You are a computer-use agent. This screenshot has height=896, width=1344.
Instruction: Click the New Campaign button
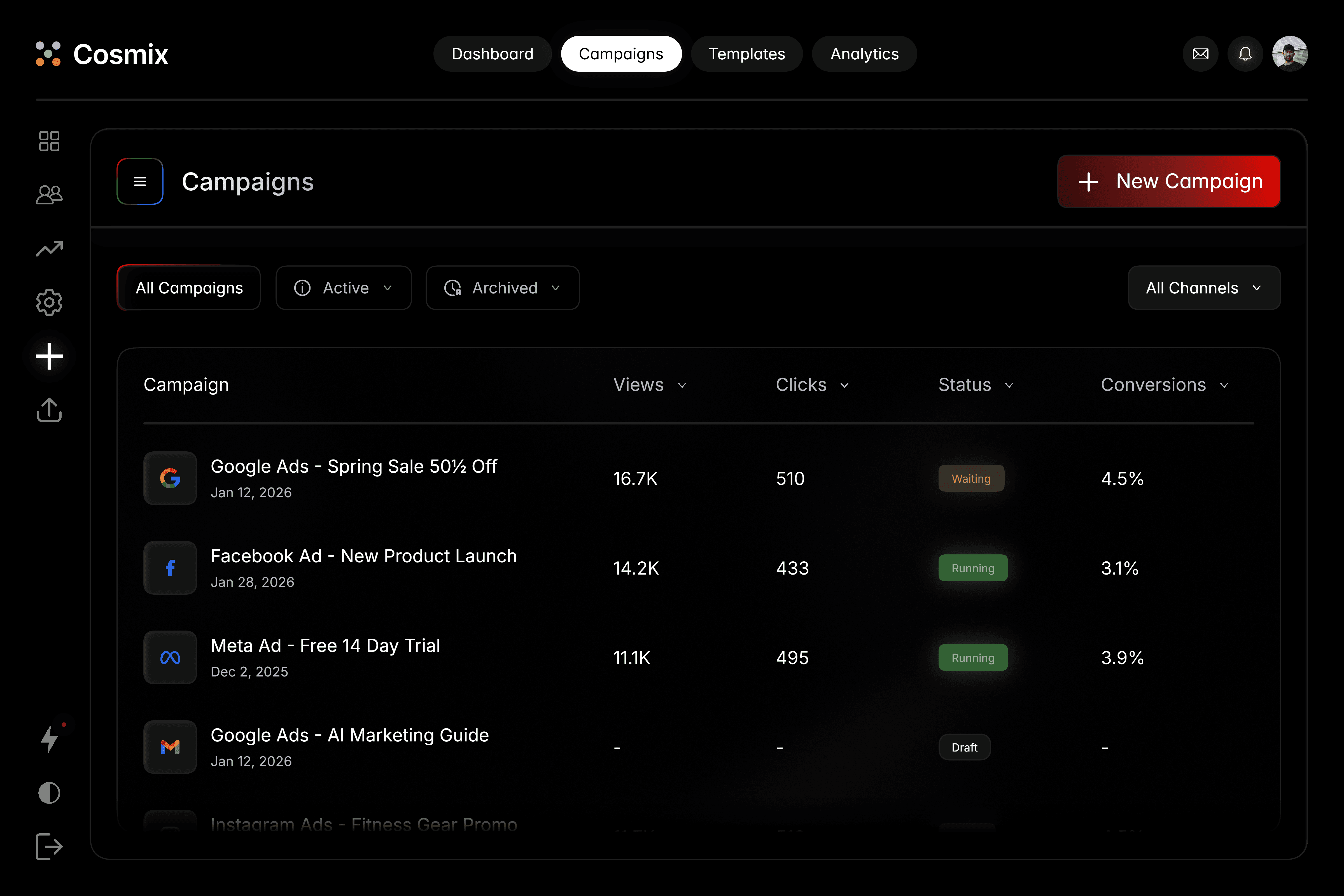[1168, 181]
